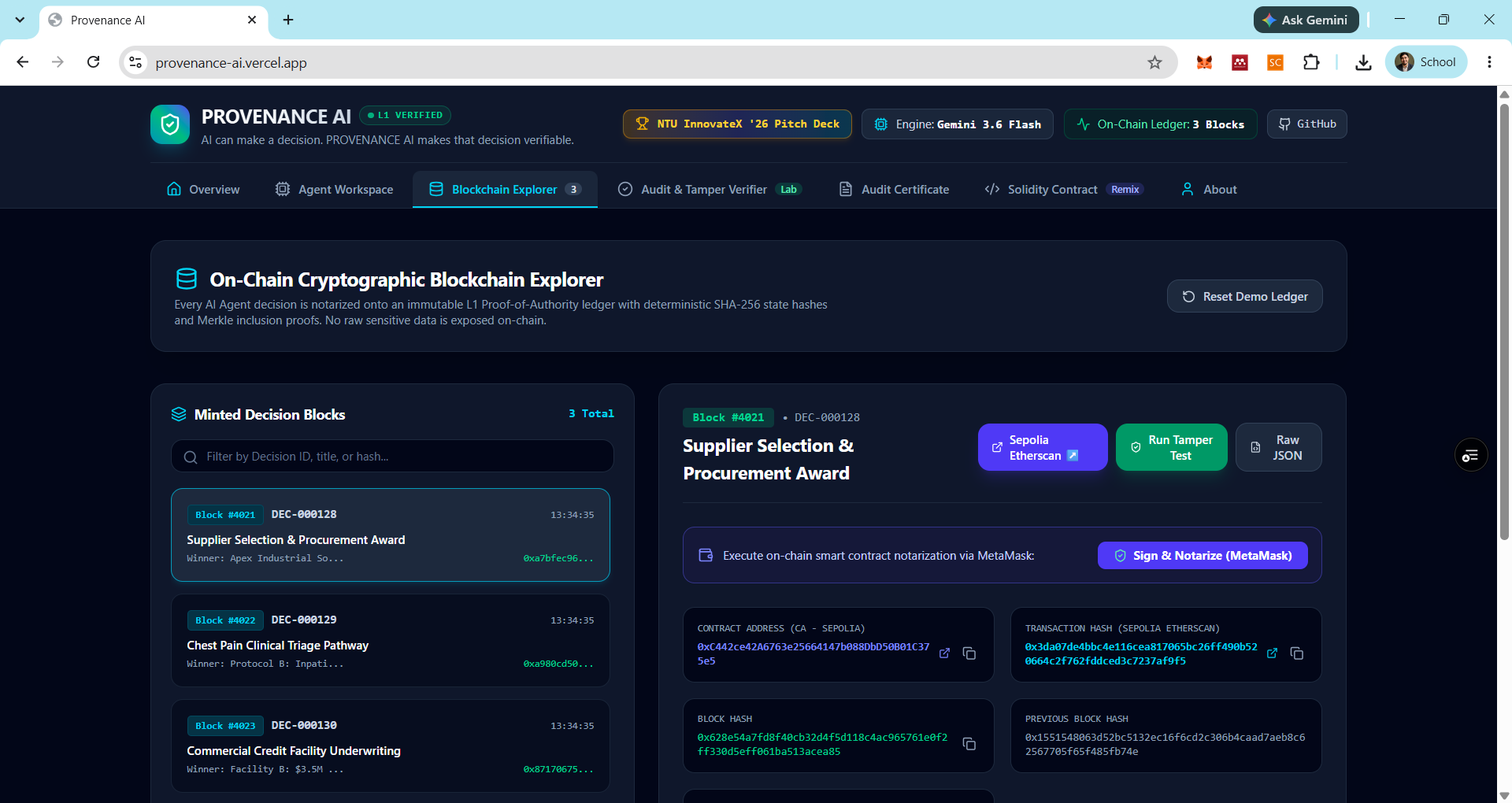Select Block #4023 Commercial Credit Facility card
This screenshot has height=803, width=1512.
pyautogui.click(x=391, y=746)
